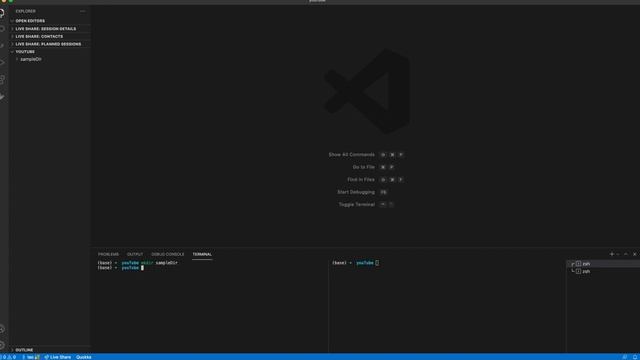This screenshot has width=640, height=360.
Task: Switch to the Debug Console tab
Action: click(x=168, y=254)
